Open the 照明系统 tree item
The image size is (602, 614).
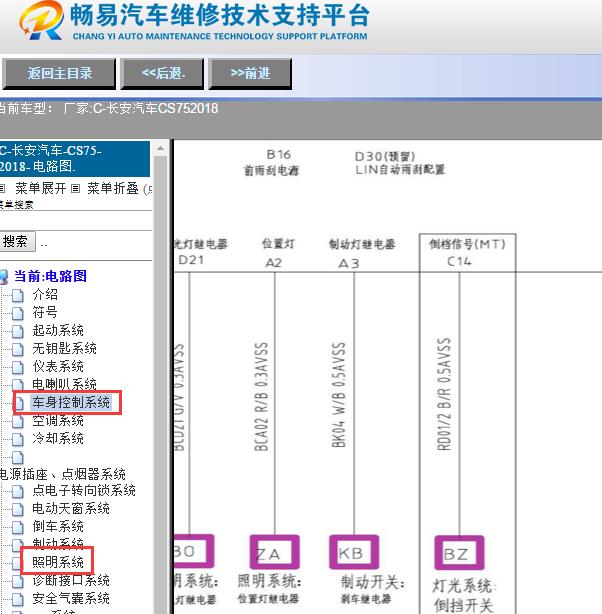(58, 562)
